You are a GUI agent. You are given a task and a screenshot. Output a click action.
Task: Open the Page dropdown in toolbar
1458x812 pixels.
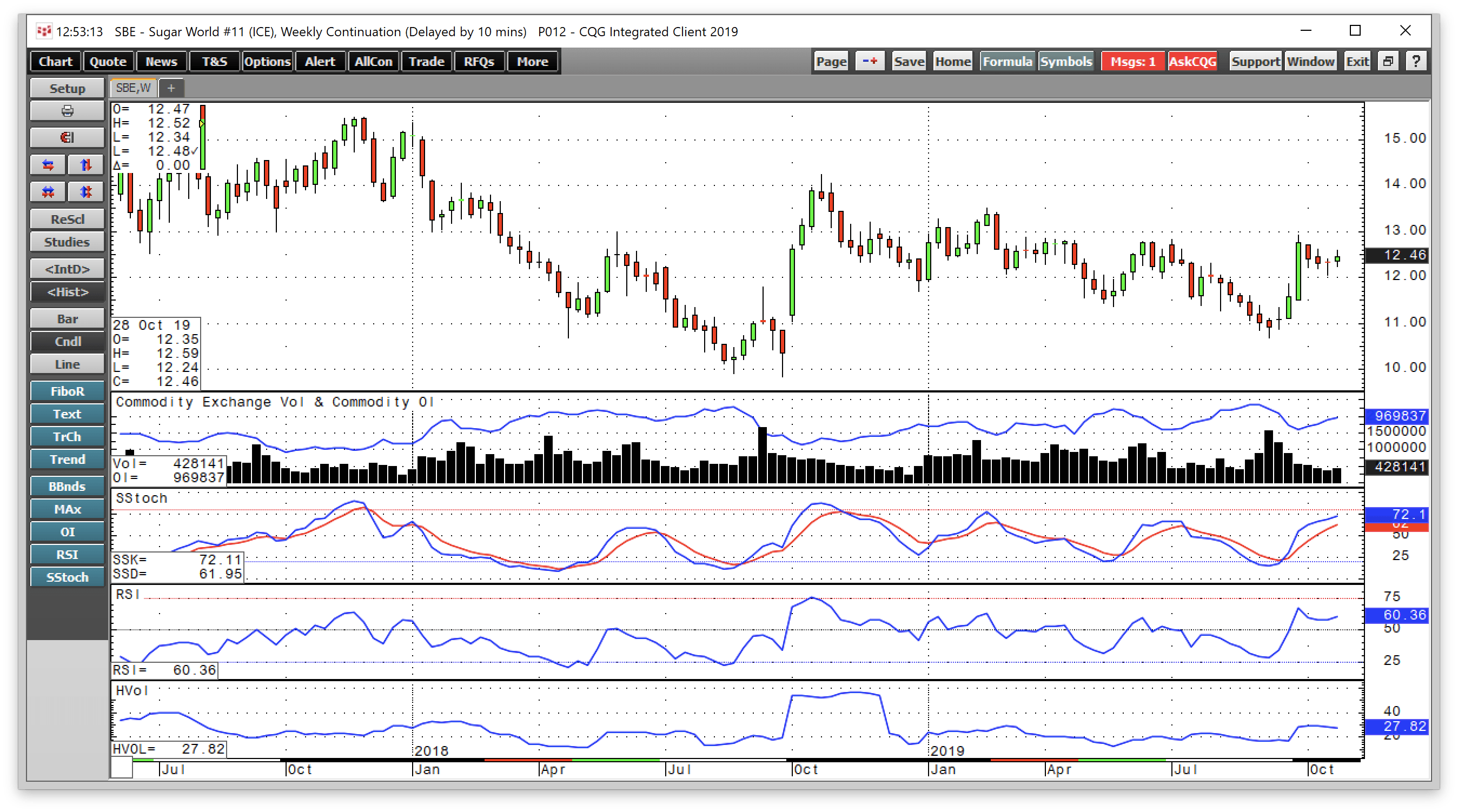[831, 62]
